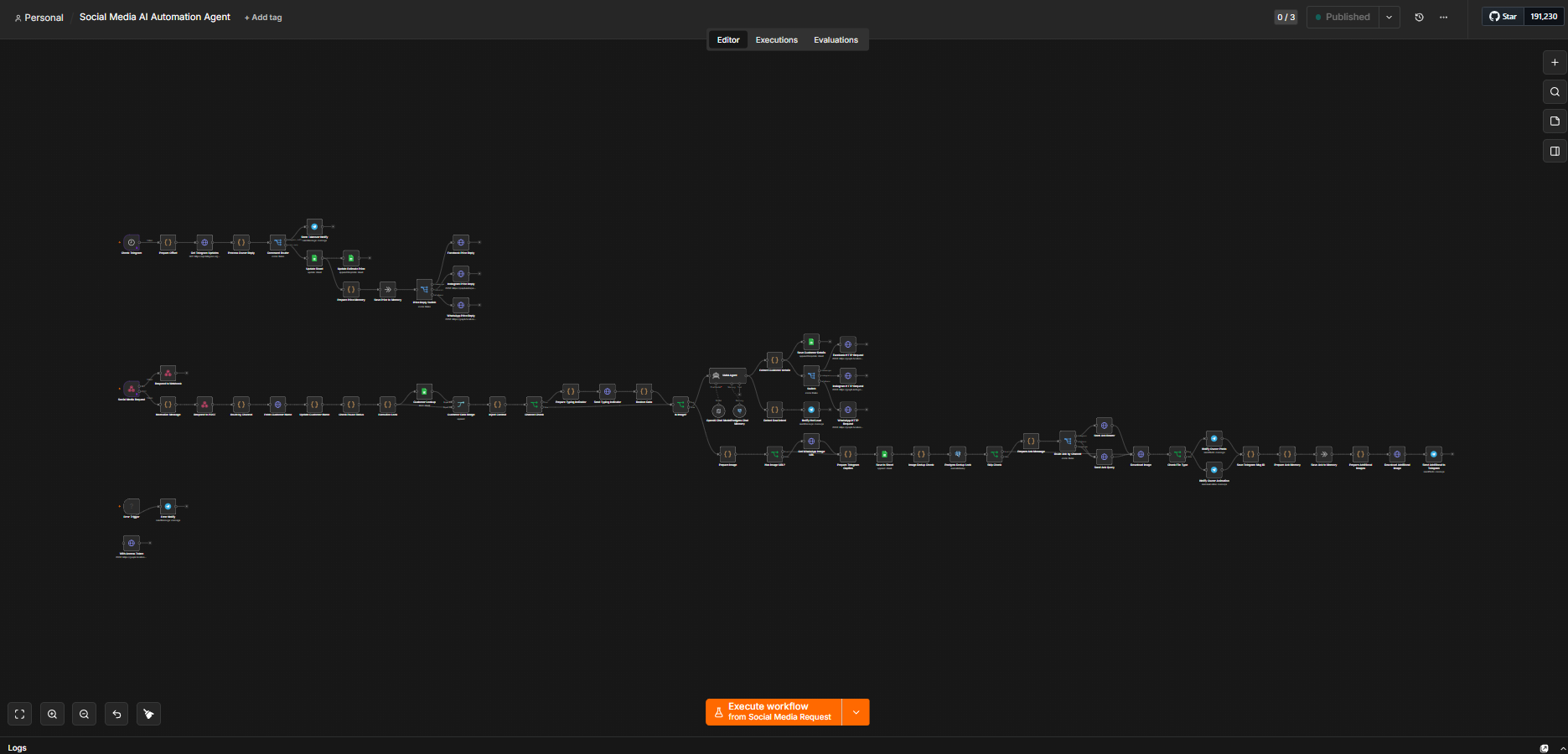
Task: Select the Postgres Dedup Lock node
Action: pyautogui.click(x=958, y=454)
